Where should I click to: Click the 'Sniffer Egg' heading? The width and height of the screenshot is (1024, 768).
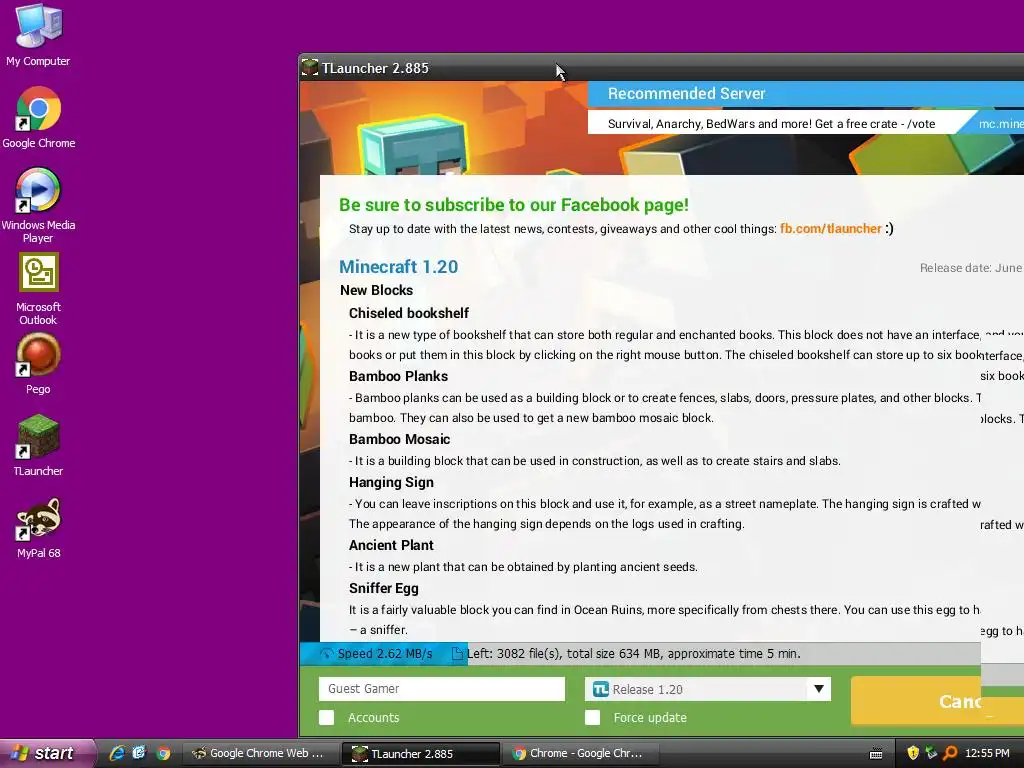click(x=383, y=588)
